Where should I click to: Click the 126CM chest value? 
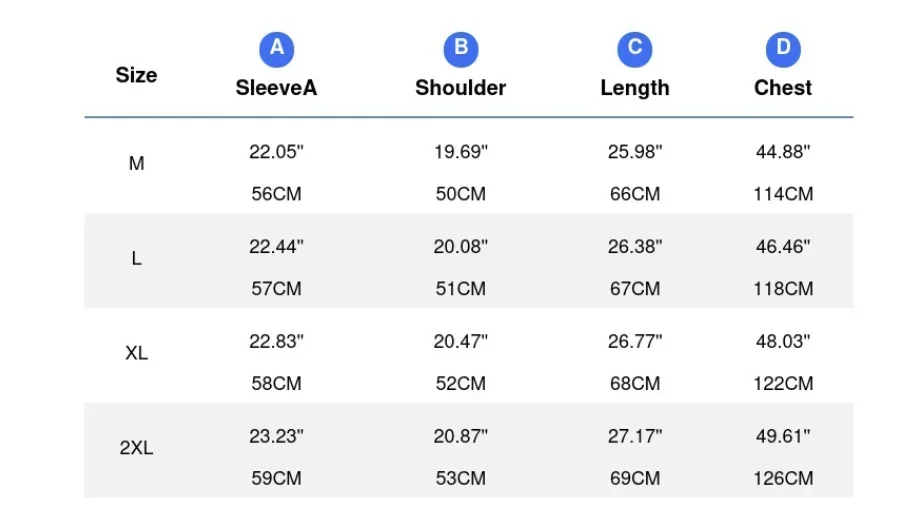(x=783, y=478)
